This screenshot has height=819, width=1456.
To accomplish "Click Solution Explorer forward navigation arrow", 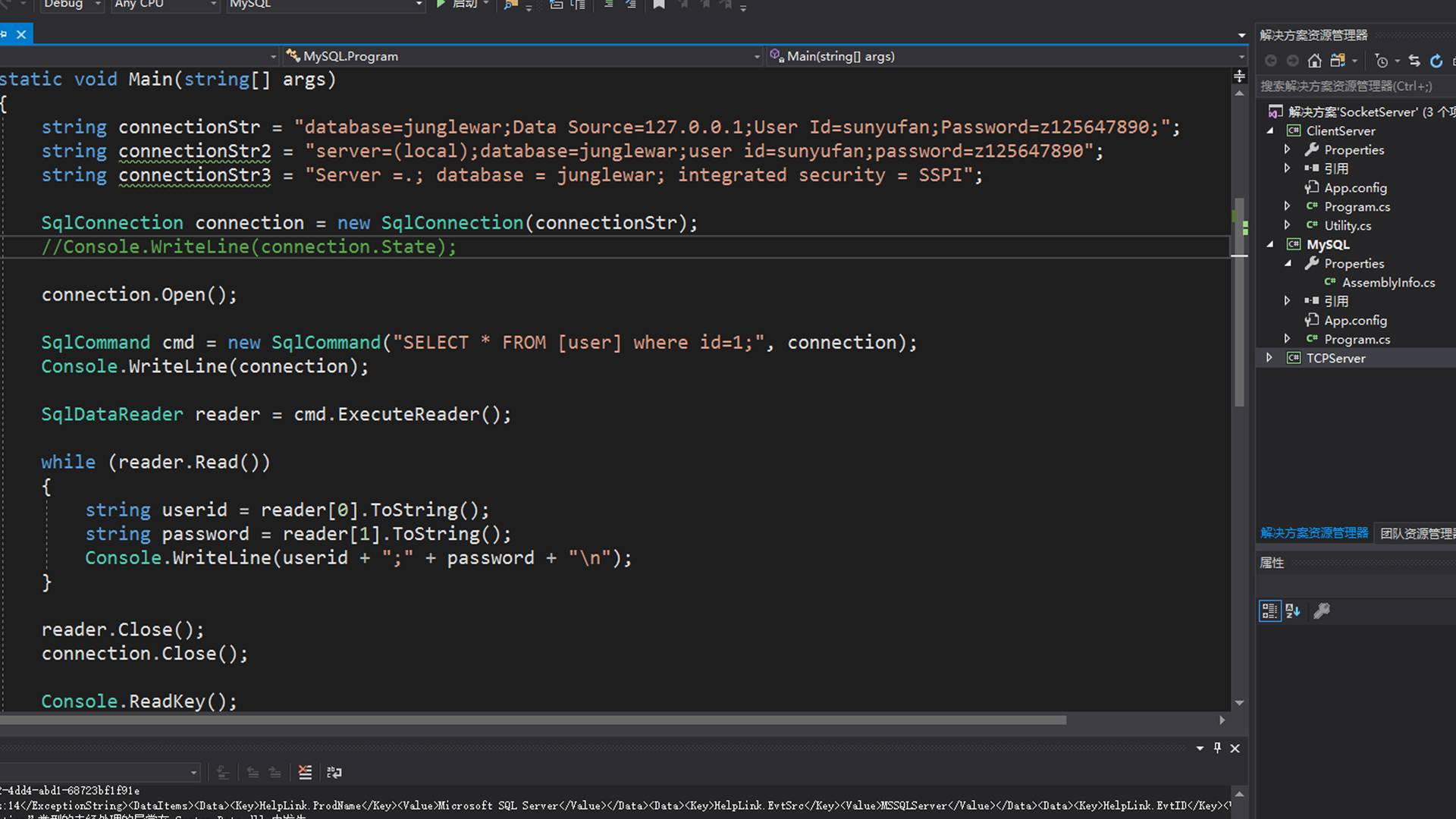I will coord(1293,61).
